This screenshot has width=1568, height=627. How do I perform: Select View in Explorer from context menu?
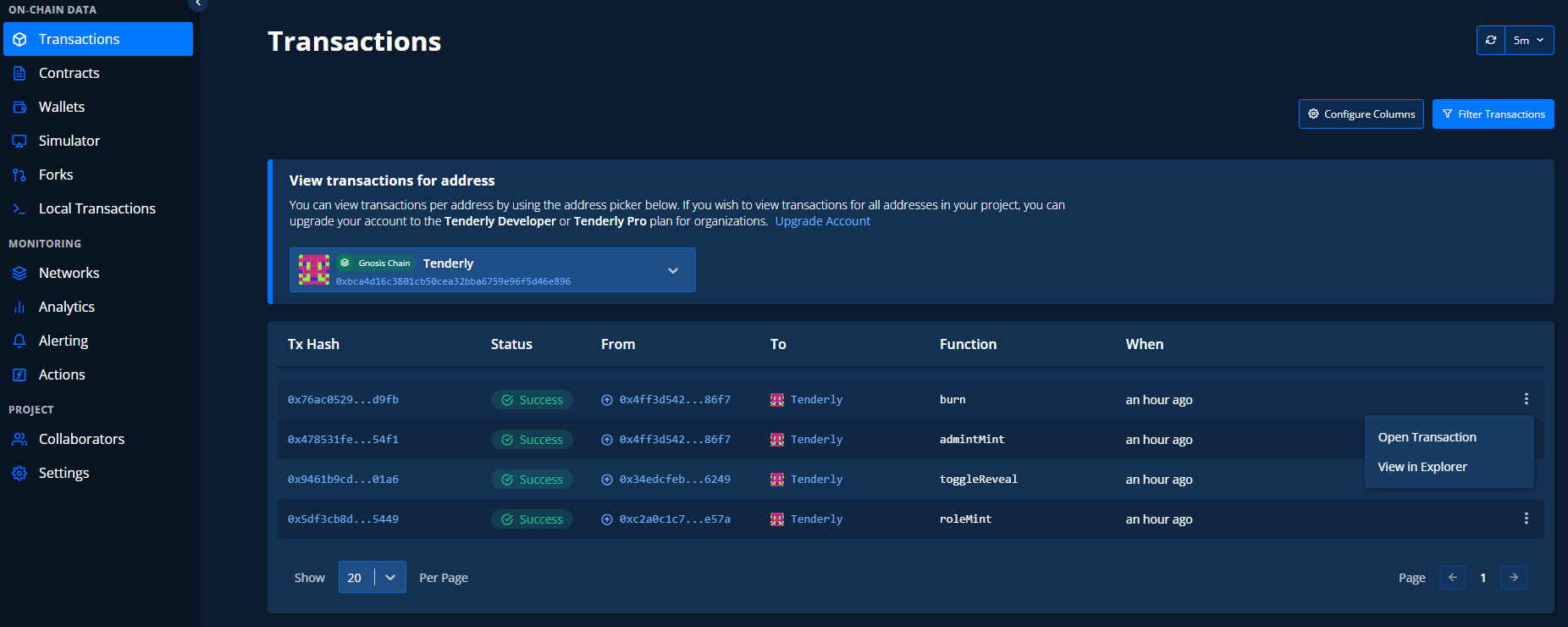click(1422, 467)
